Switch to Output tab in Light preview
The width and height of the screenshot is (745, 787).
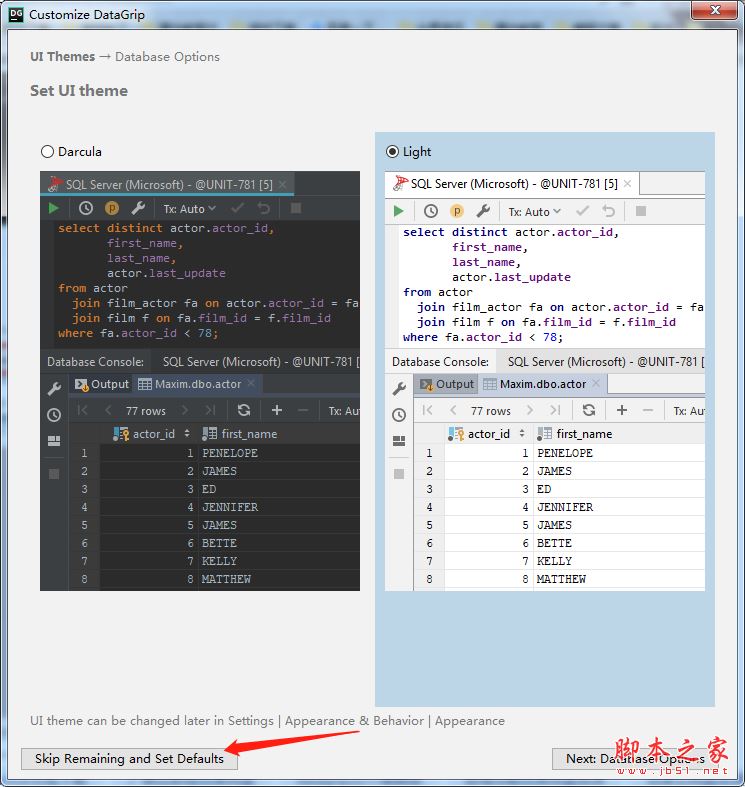pyautogui.click(x=447, y=384)
